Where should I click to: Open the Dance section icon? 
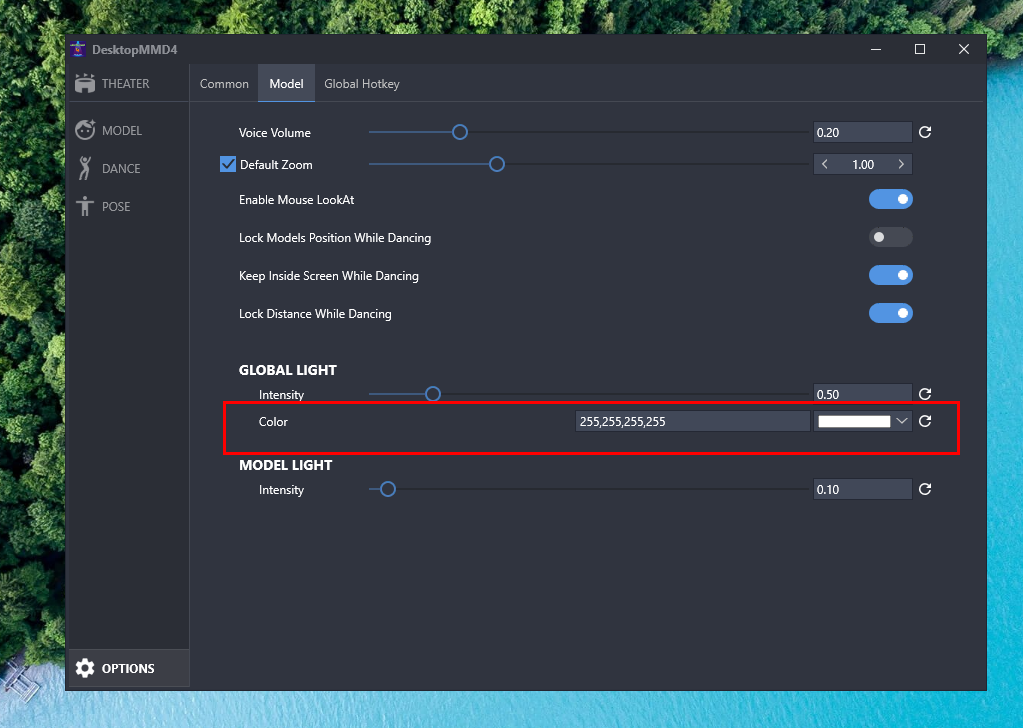click(x=85, y=168)
